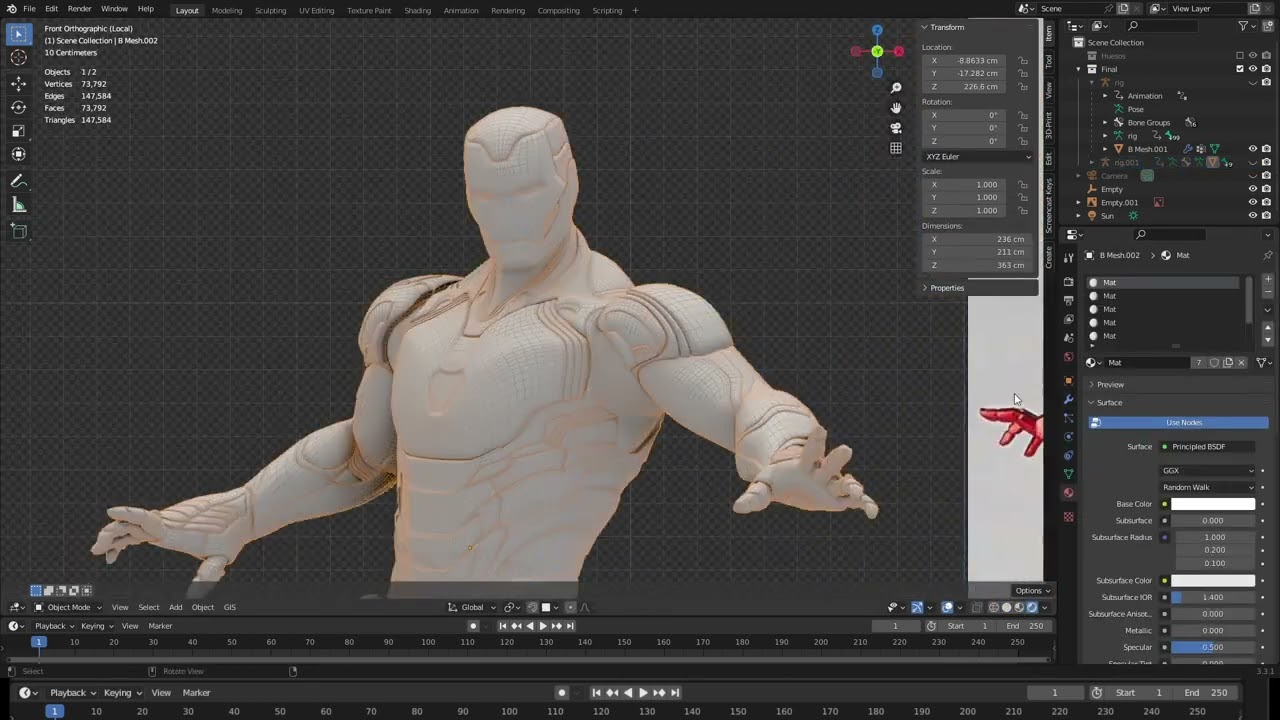The width and height of the screenshot is (1280, 720).
Task: Hide B Mesh.001 in viewport
Action: pyautogui.click(x=1253, y=149)
